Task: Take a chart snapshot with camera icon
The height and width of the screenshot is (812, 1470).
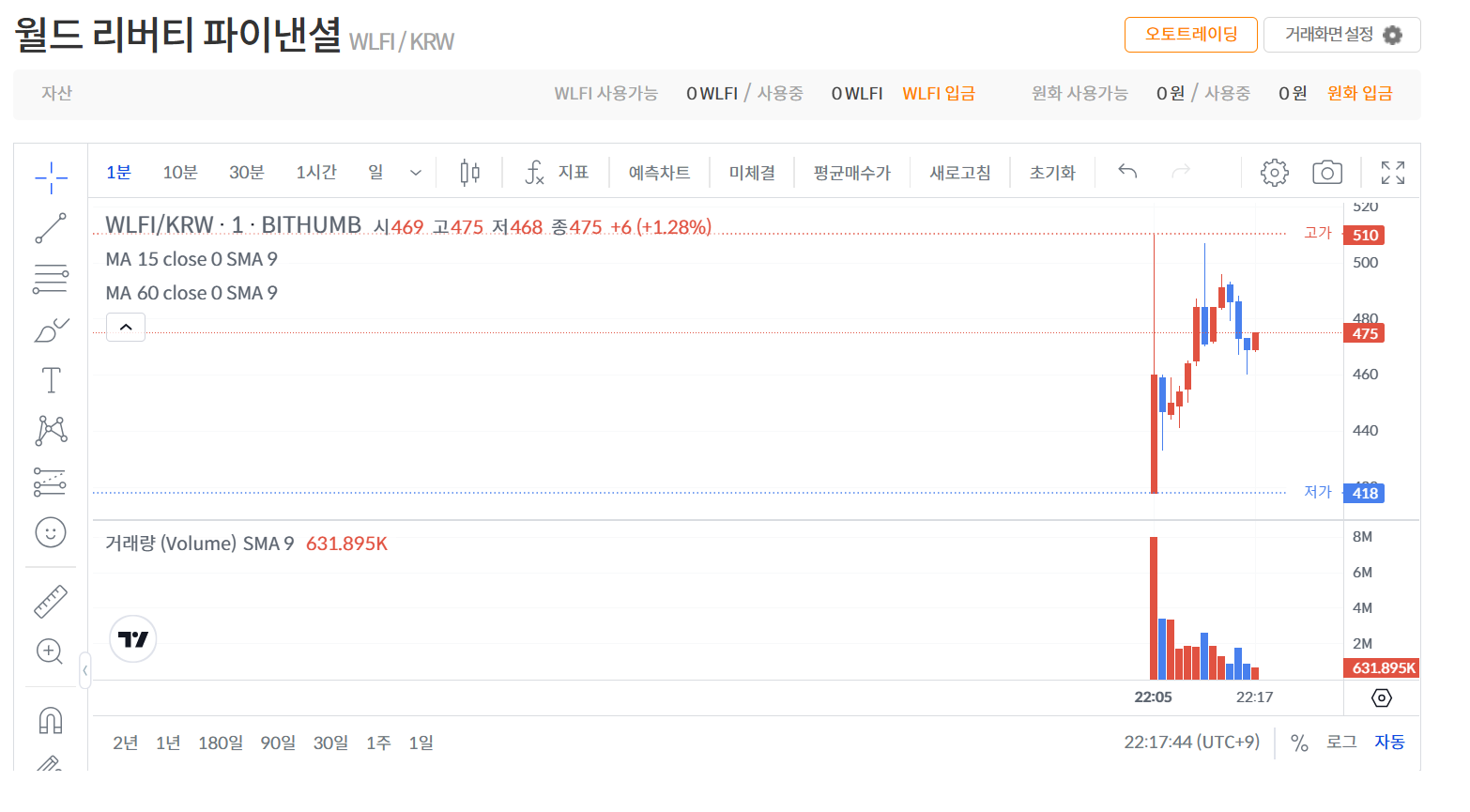Action: pyautogui.click(x=1327, y=173)
